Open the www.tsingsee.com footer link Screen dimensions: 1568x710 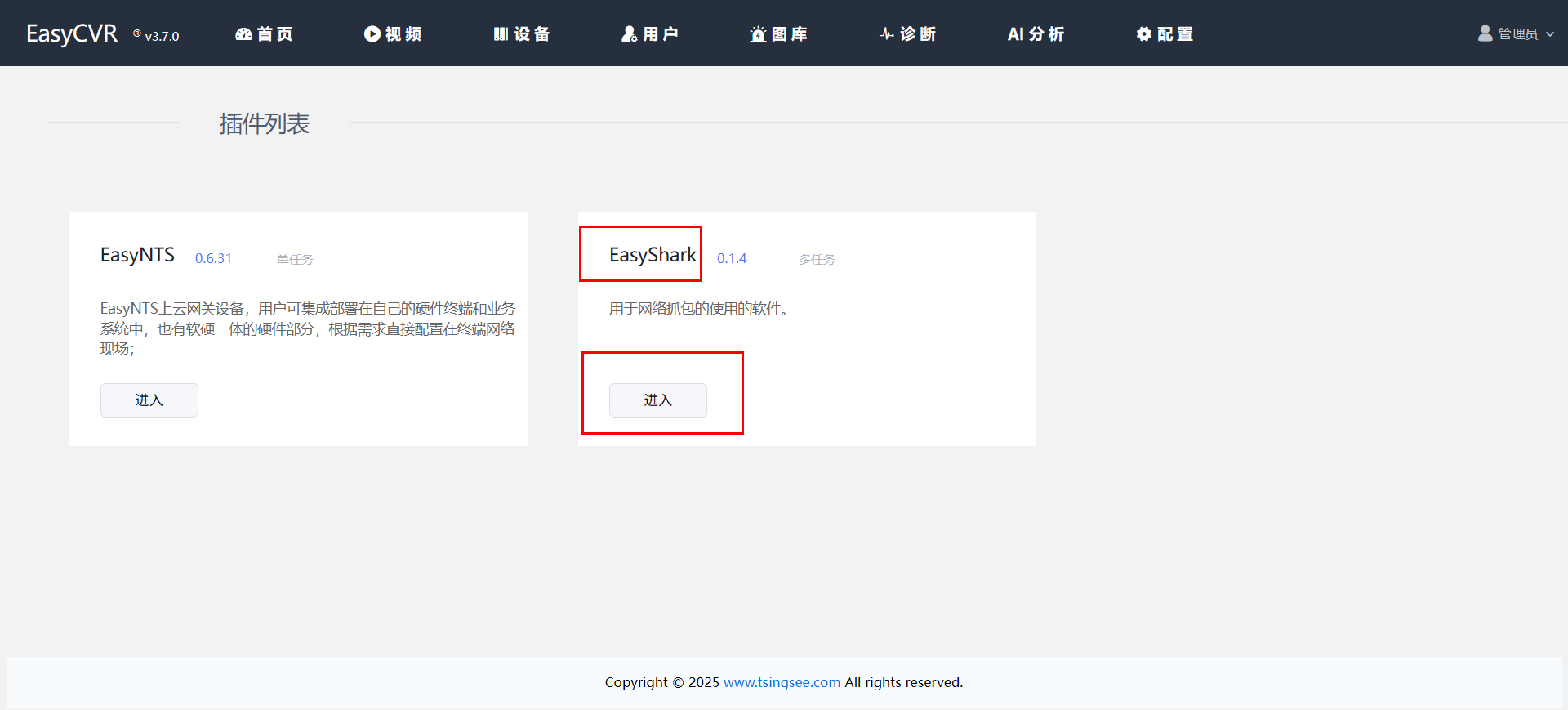[x=782, y=682]
